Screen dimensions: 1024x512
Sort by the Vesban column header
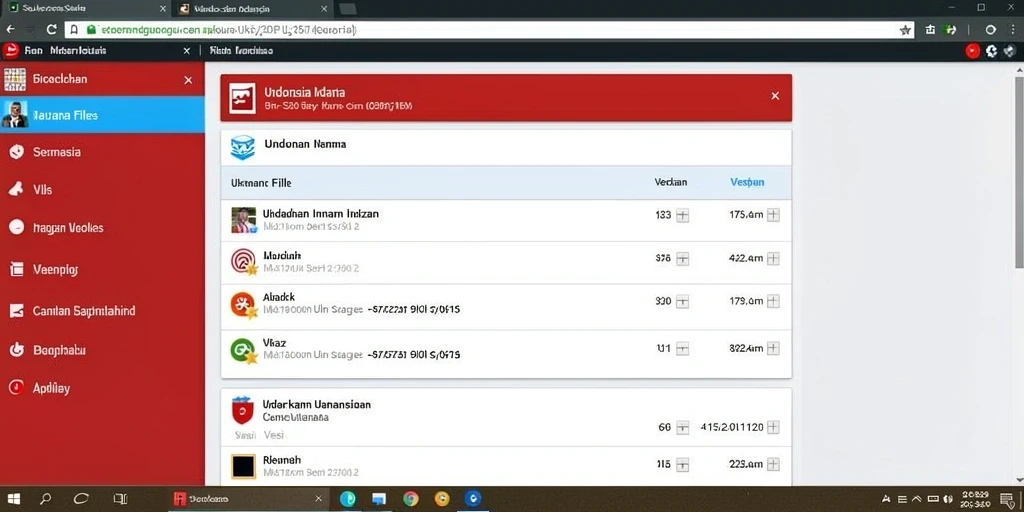coord(747,182)
